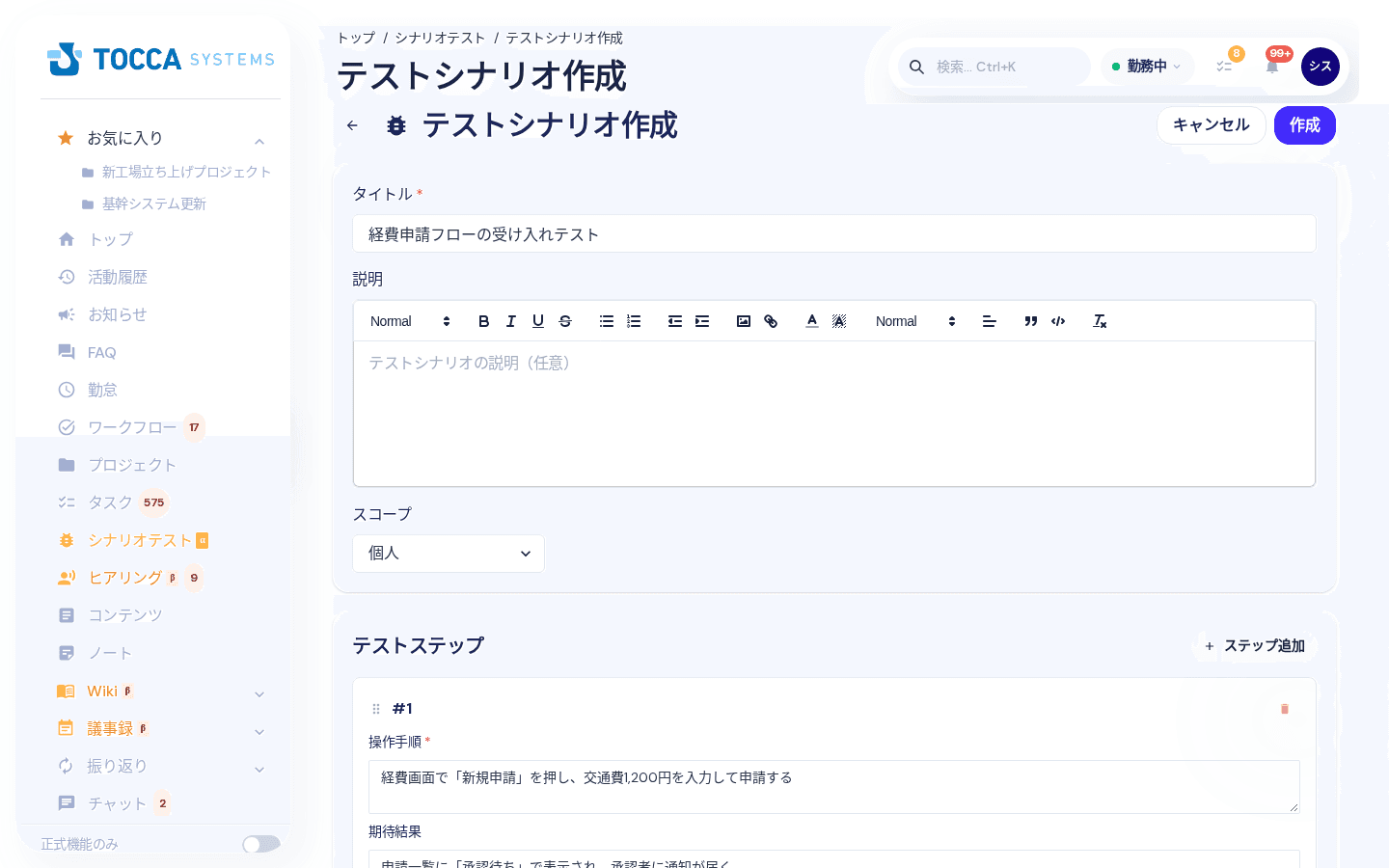Open the 勤務中 status dropdown
The width and height of the screenshot is (1389, 868).
tap(1147, 67)
